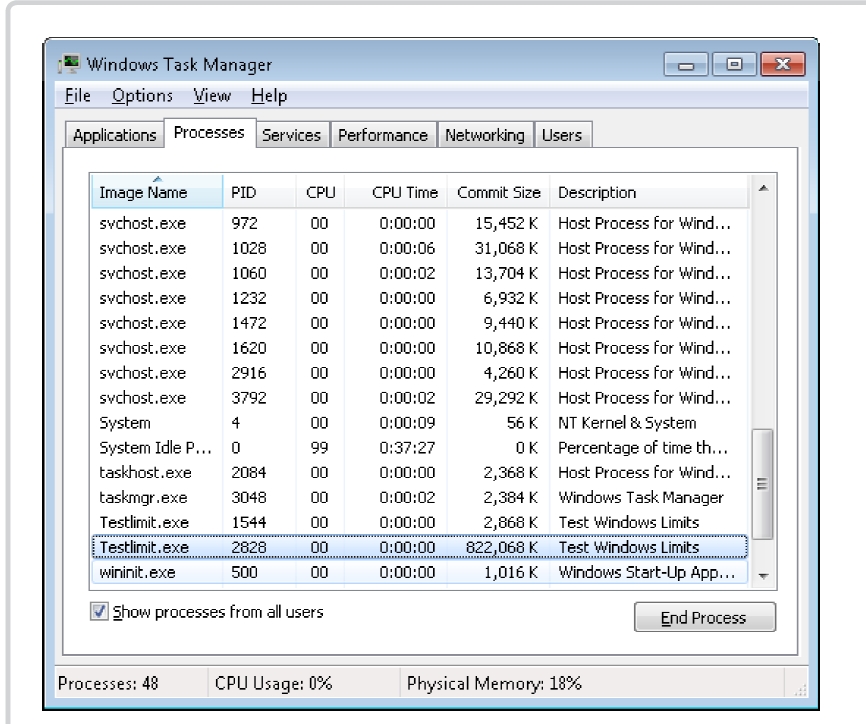The width and height of the screenshot is (866, 724).
Task: Click the scrollbar up arrow
Action: (763, 189)
